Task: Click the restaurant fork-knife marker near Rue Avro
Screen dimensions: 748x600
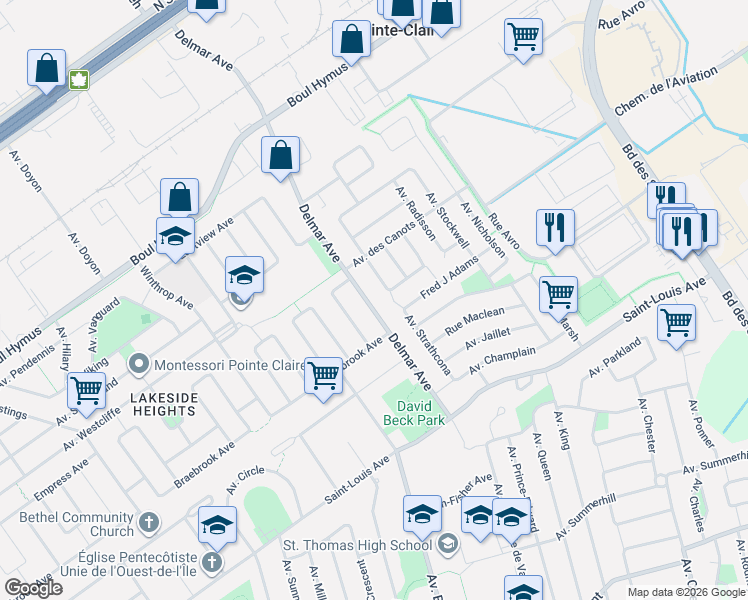Action: click(x=555, y=229)
